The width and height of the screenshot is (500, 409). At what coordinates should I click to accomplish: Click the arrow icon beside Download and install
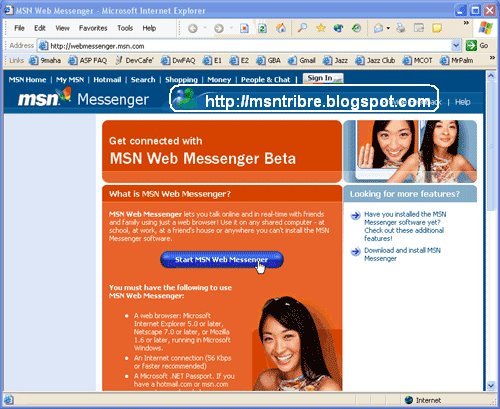pos(356,251)
